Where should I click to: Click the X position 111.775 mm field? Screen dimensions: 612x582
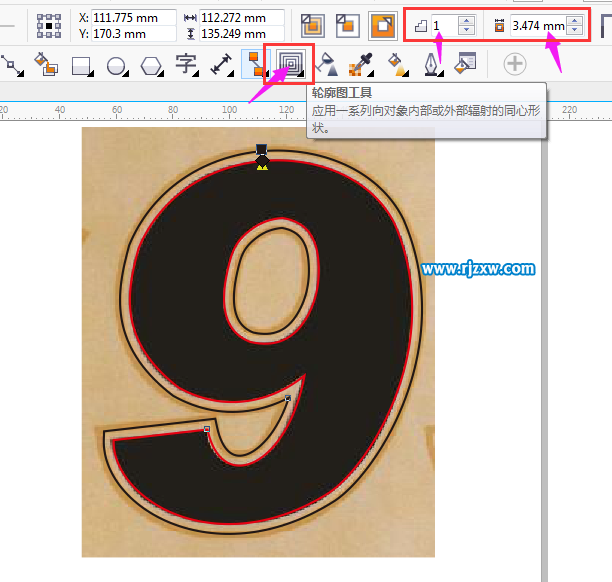click(134, 18)
